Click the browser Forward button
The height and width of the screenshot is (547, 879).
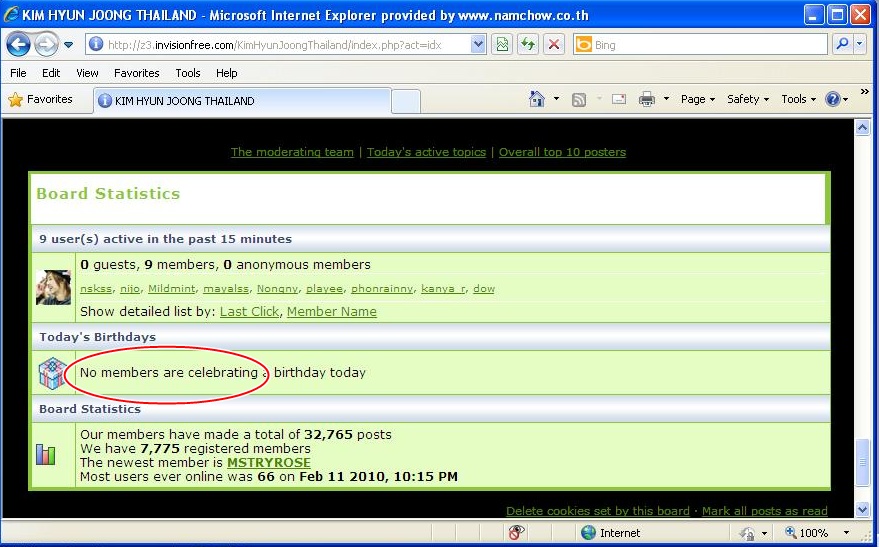coord(46,44)
